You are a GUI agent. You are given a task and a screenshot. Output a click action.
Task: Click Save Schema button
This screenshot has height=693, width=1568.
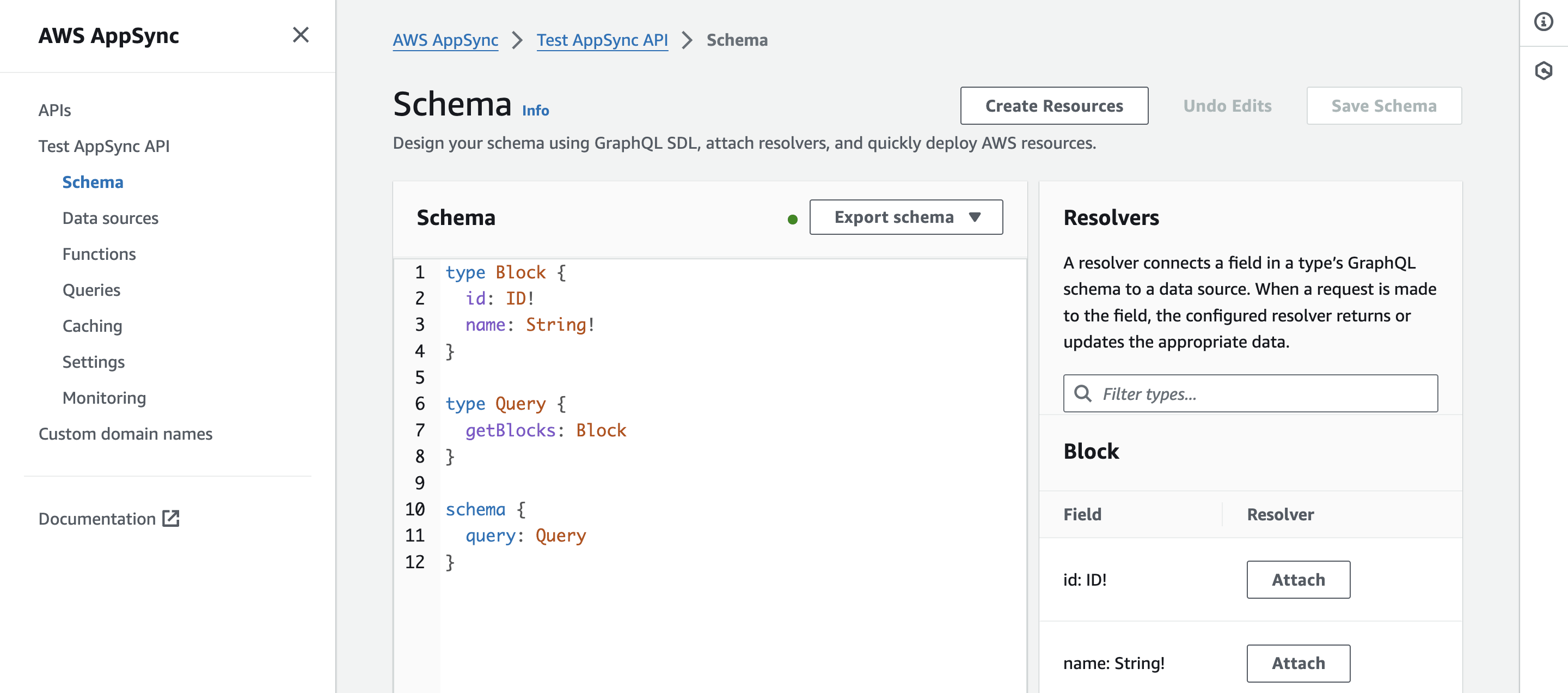point(1383,106)
